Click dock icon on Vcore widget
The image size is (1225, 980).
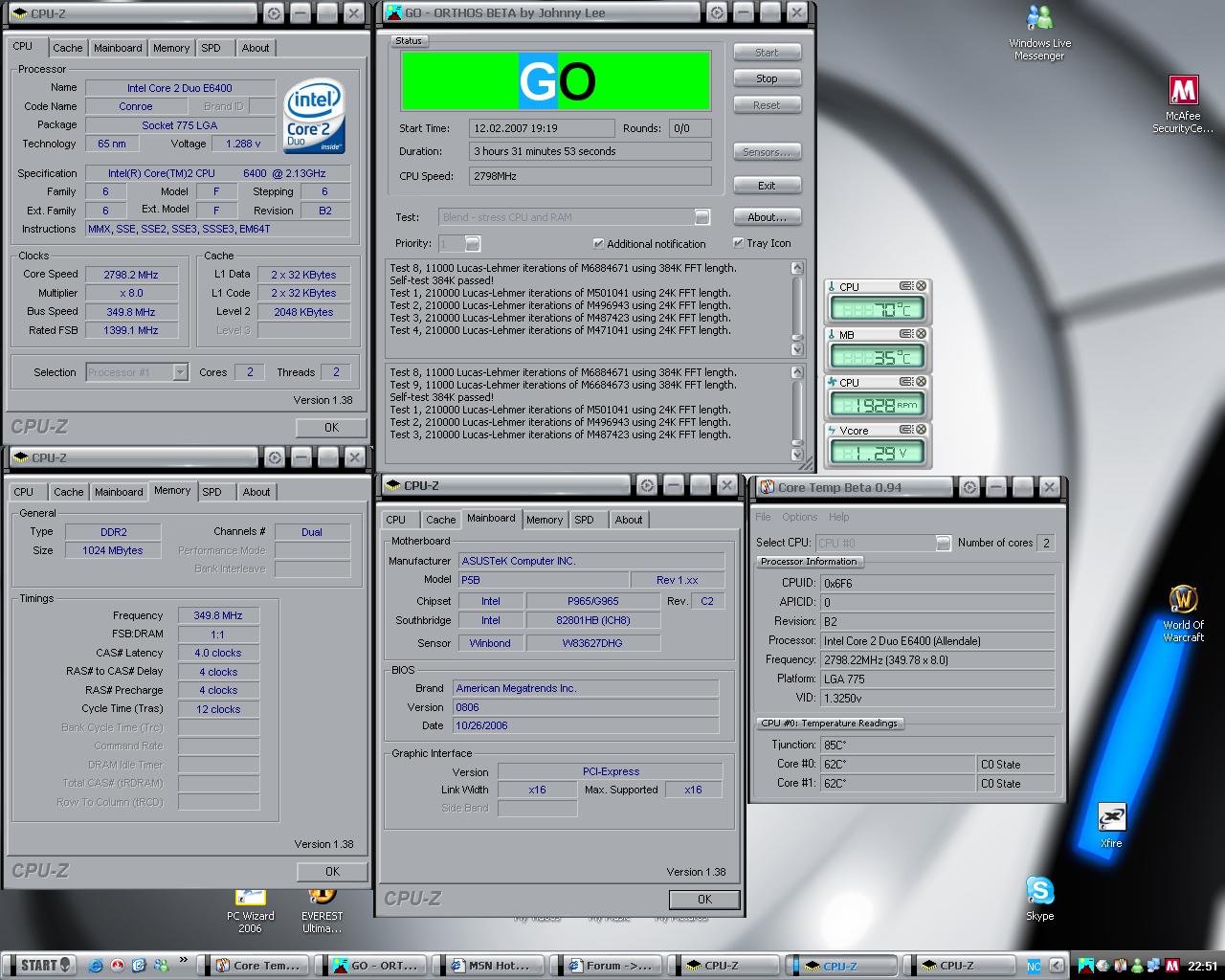906,430
